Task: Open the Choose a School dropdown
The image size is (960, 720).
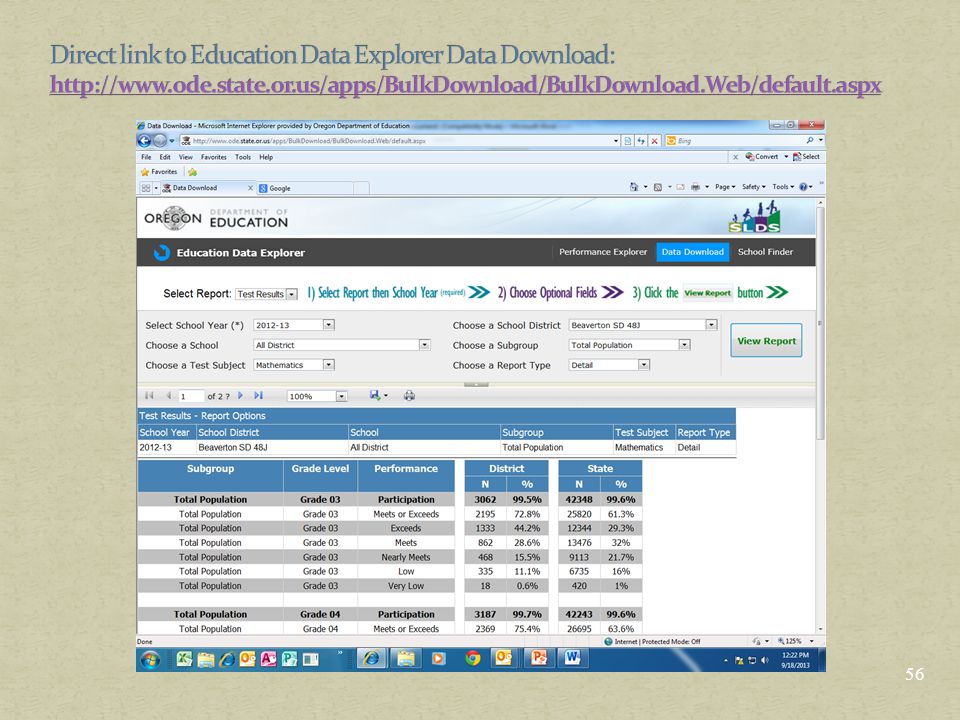Action: coord(424,345)
